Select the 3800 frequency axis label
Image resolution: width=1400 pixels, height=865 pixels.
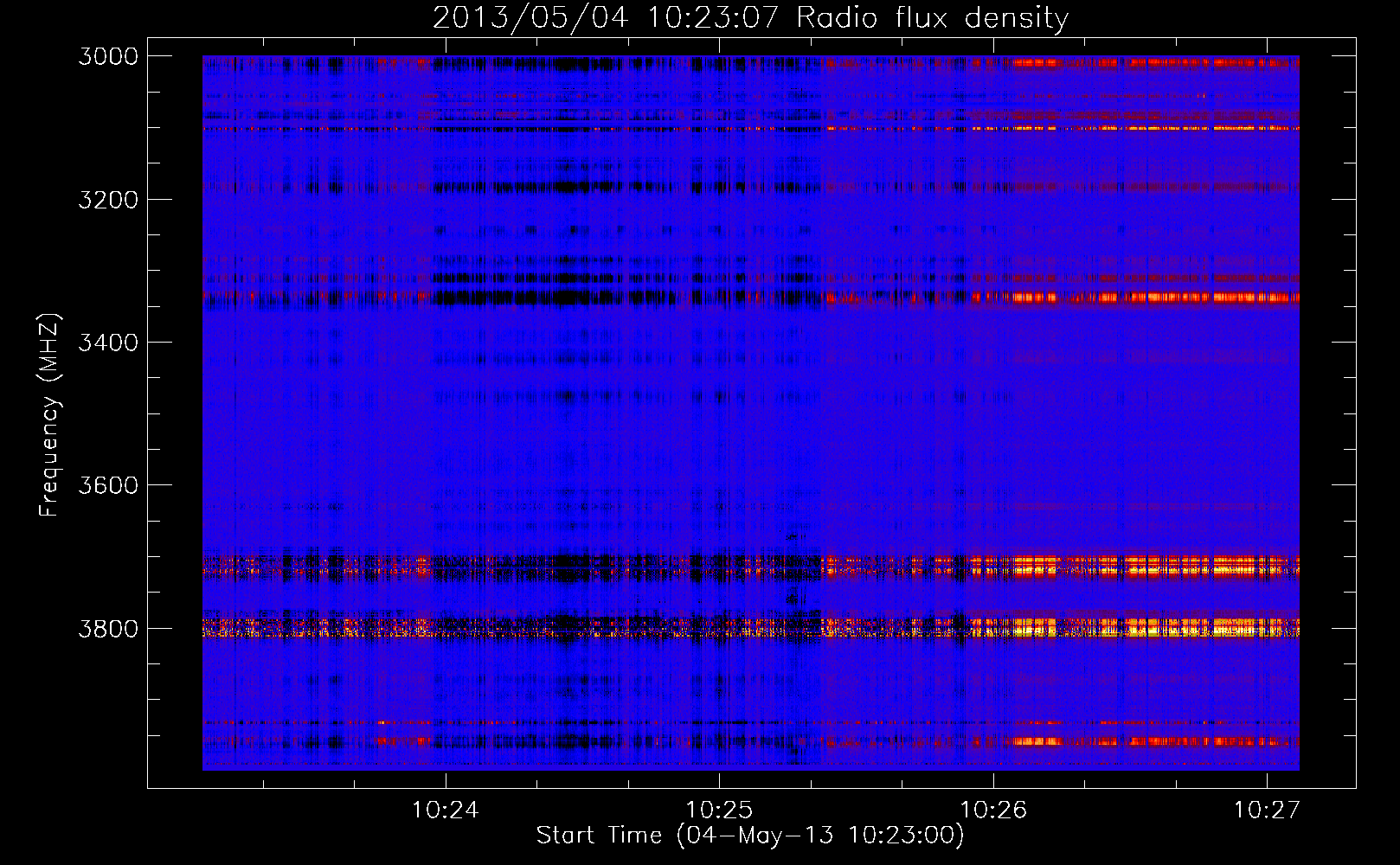point(108,628)
